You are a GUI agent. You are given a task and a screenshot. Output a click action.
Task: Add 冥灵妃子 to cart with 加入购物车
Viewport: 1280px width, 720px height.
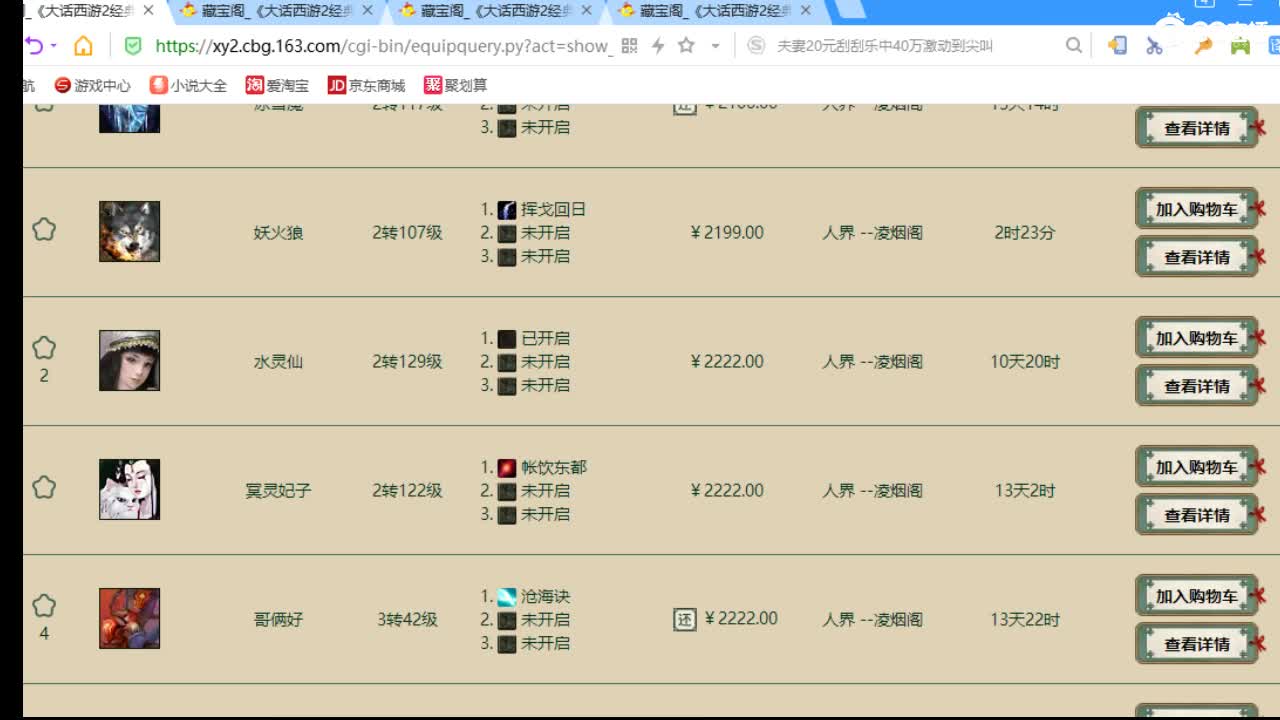click(1197, 467)
